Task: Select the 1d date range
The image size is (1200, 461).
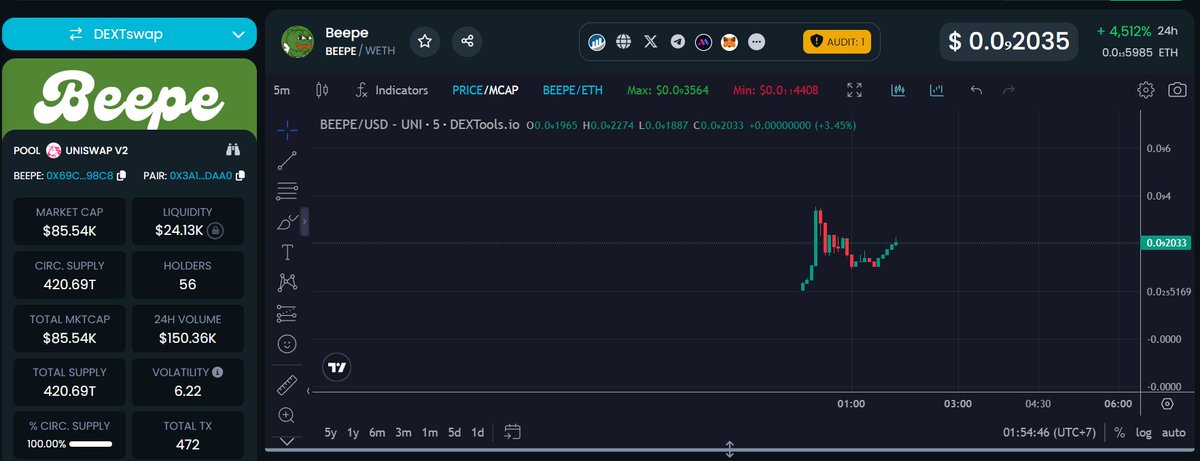Action: (x=478, y=433)
